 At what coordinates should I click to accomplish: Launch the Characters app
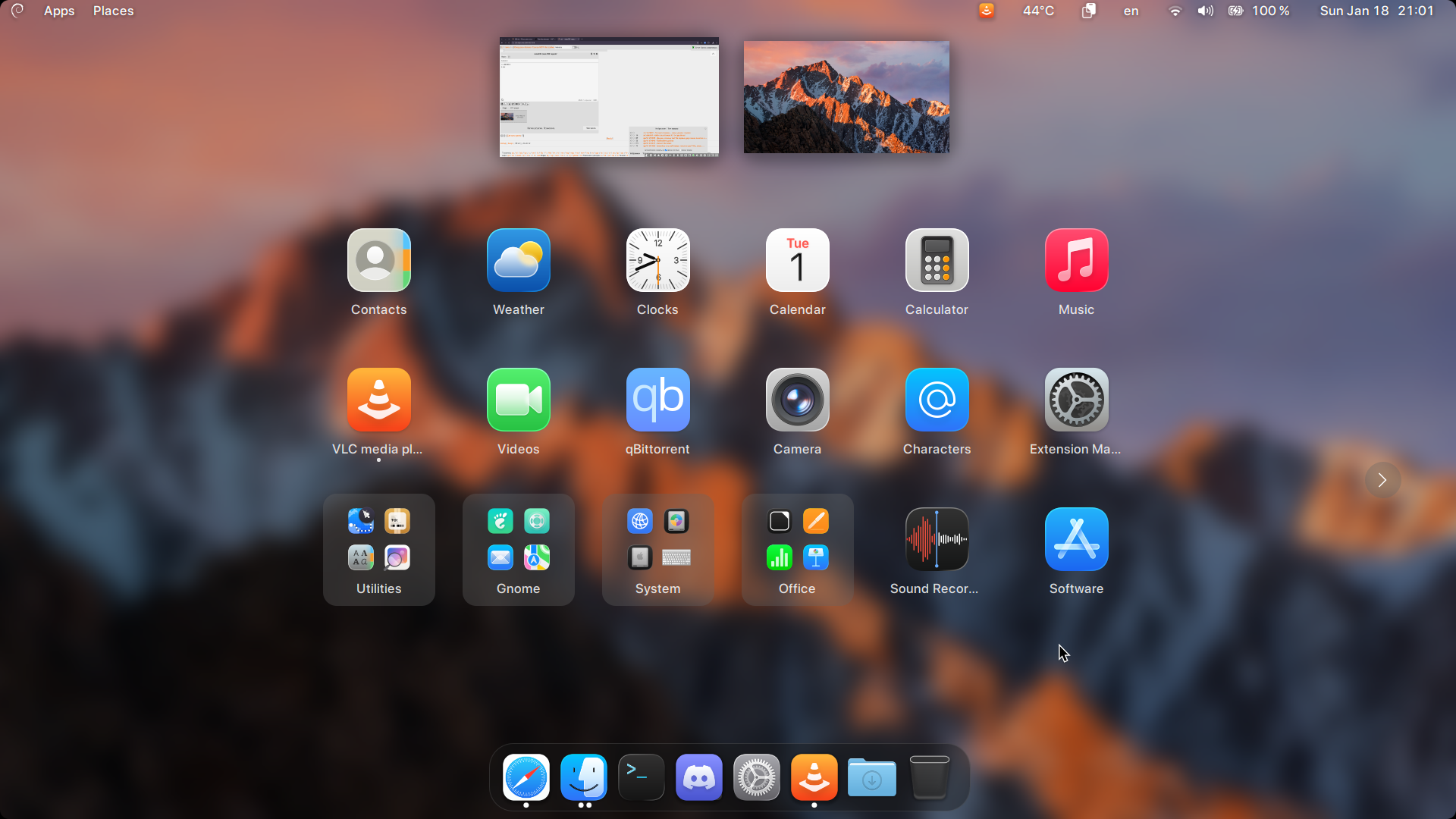(937, 400)
